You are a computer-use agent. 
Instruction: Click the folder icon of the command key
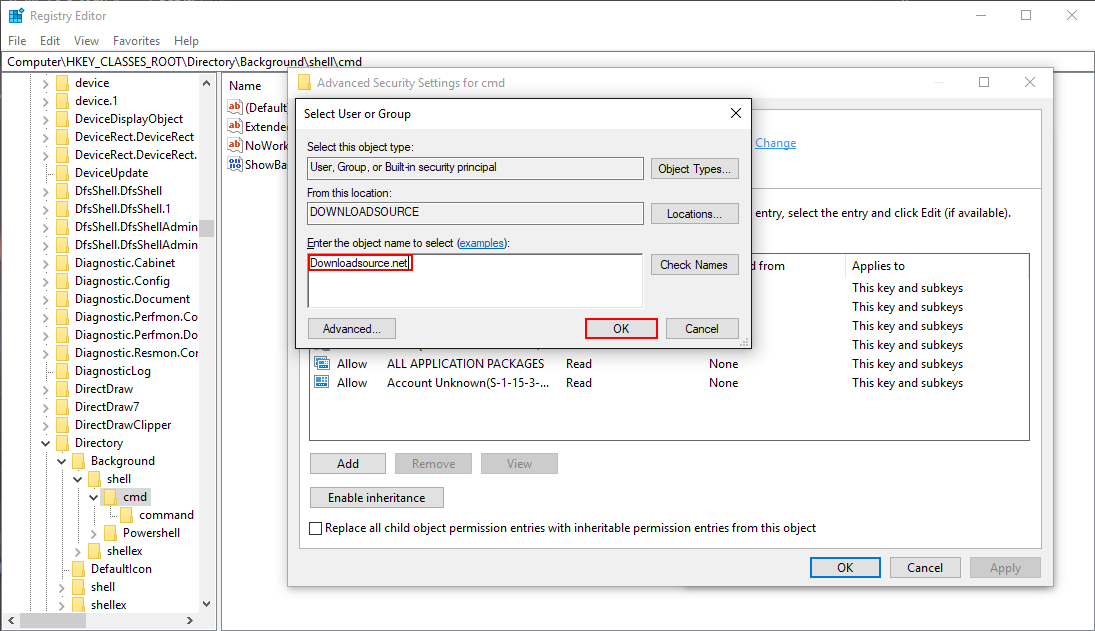point(126,514)
